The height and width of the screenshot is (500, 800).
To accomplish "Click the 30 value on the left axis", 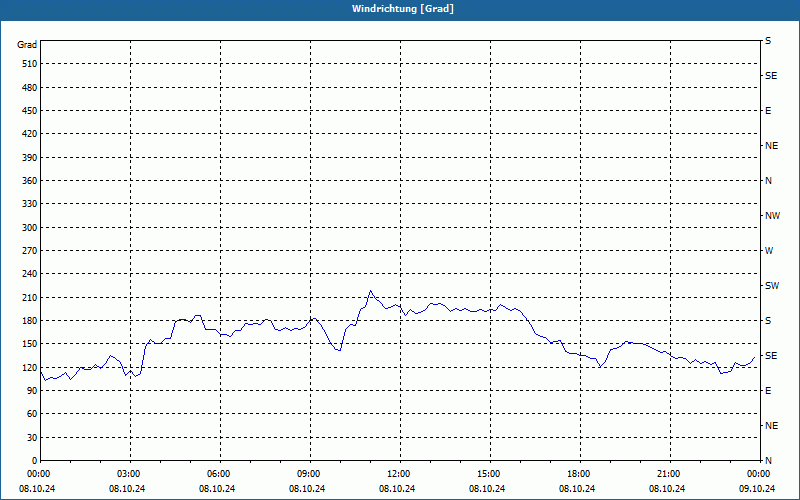I will pos(32,438).
